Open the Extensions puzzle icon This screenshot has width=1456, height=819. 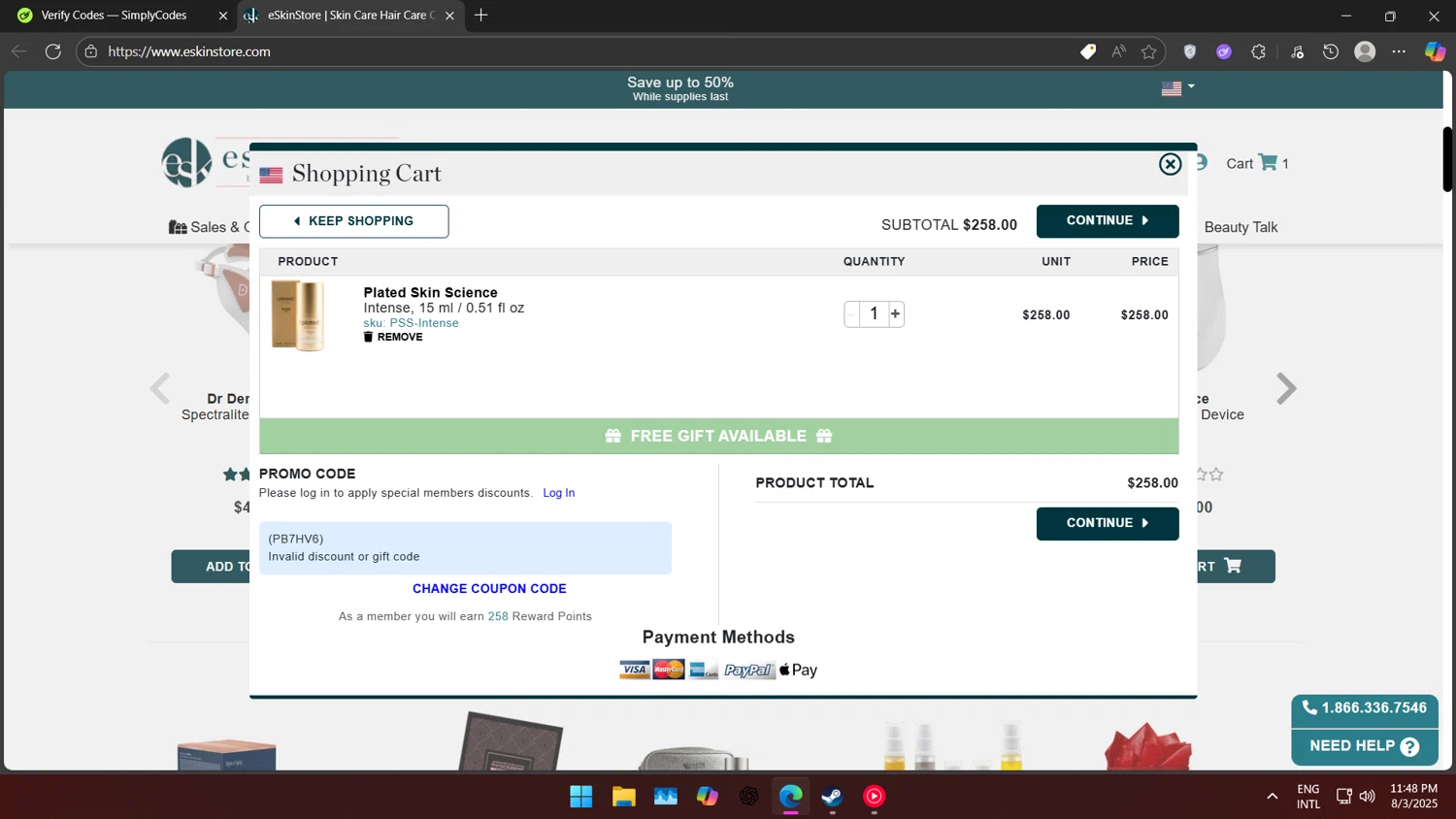coord(1259,51)
